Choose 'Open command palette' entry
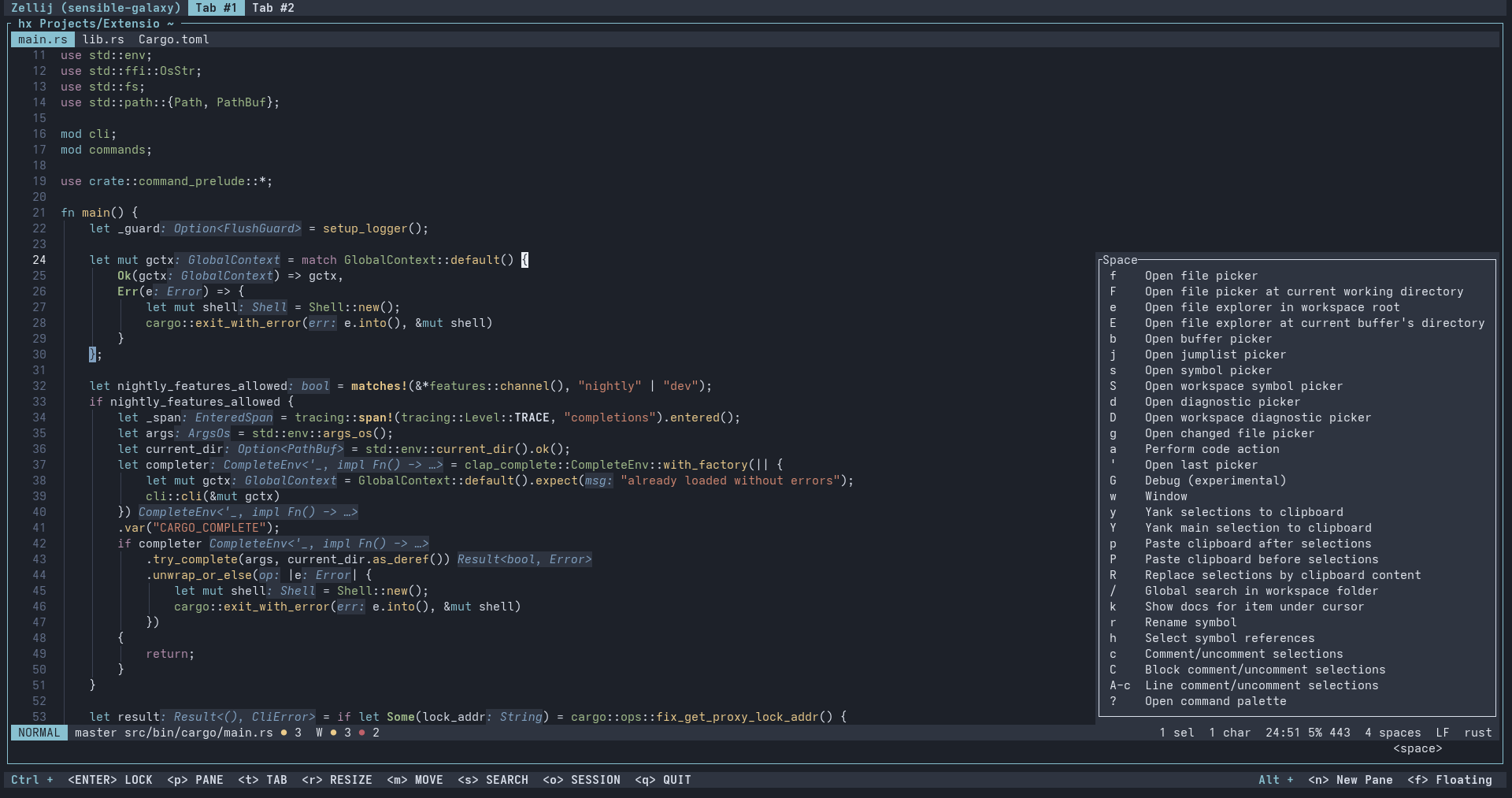This screenshot has height=798, width=1512. pos(1297,701)
